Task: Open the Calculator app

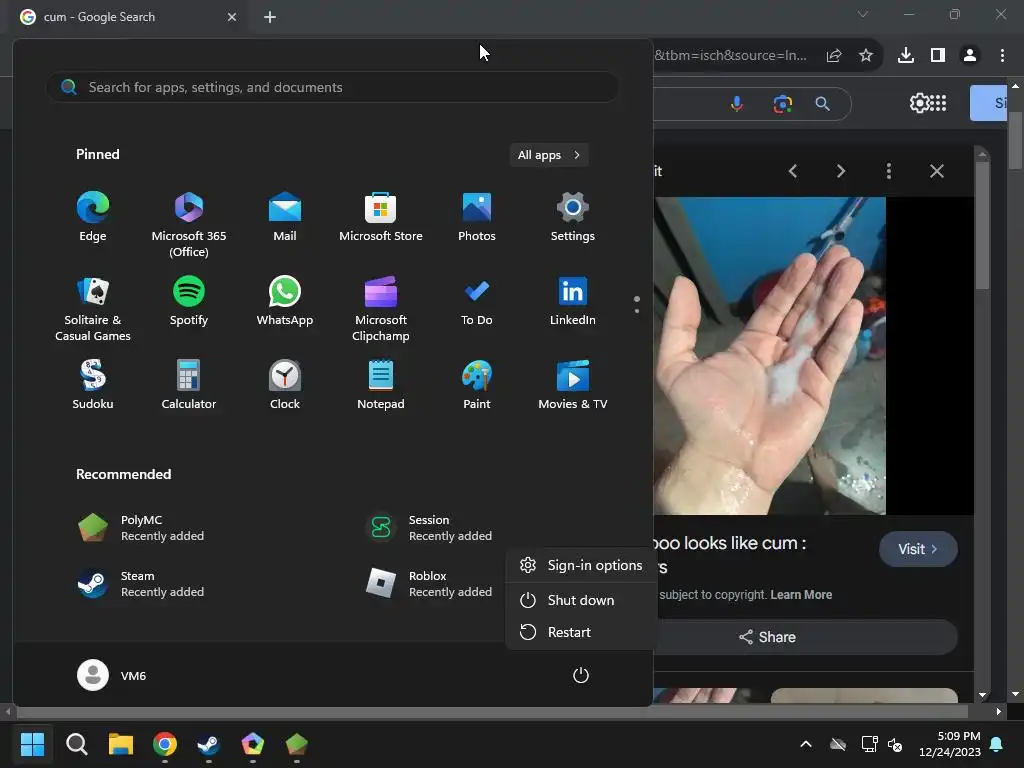Action: click(x=189, y=385)
